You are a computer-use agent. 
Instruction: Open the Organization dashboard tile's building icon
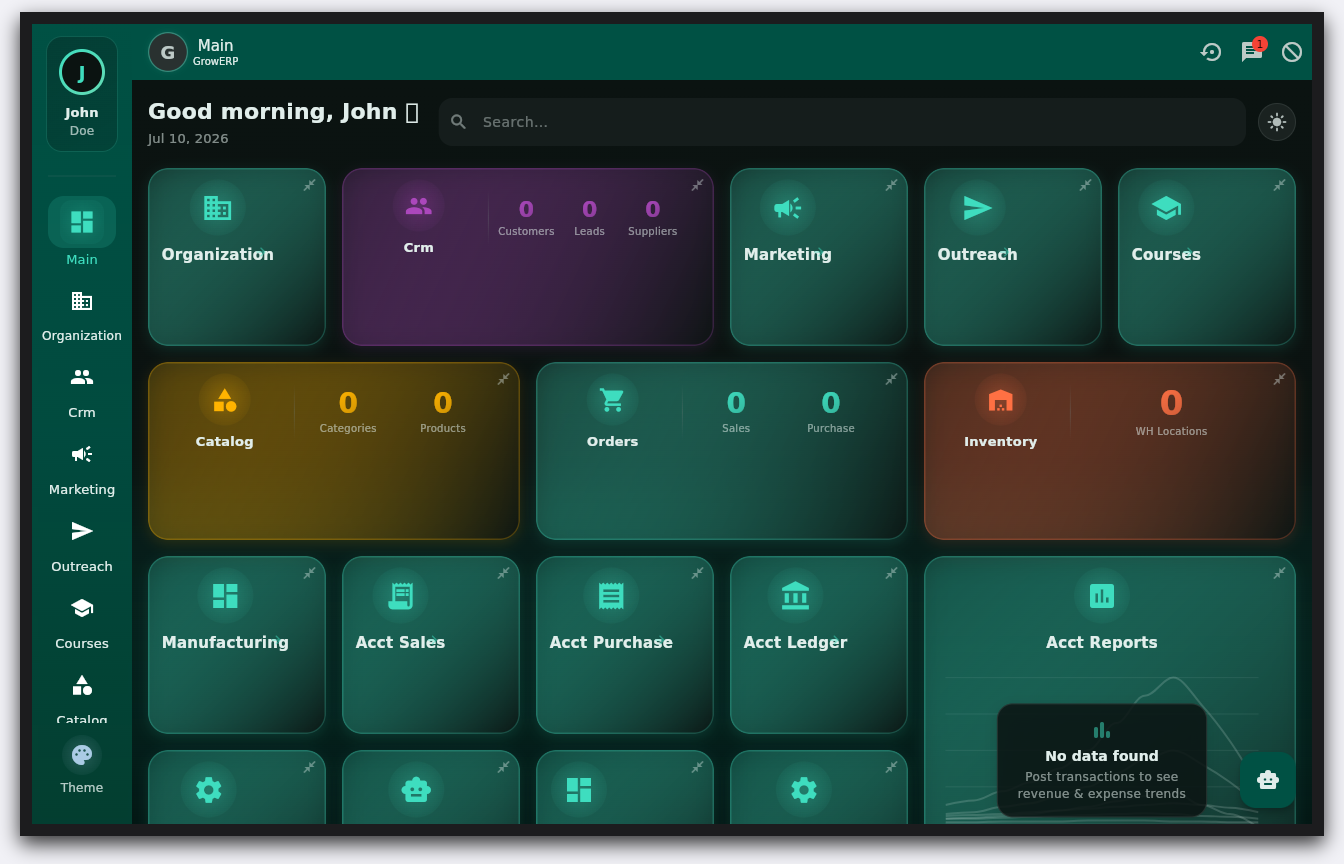click(x=218, y=208)
